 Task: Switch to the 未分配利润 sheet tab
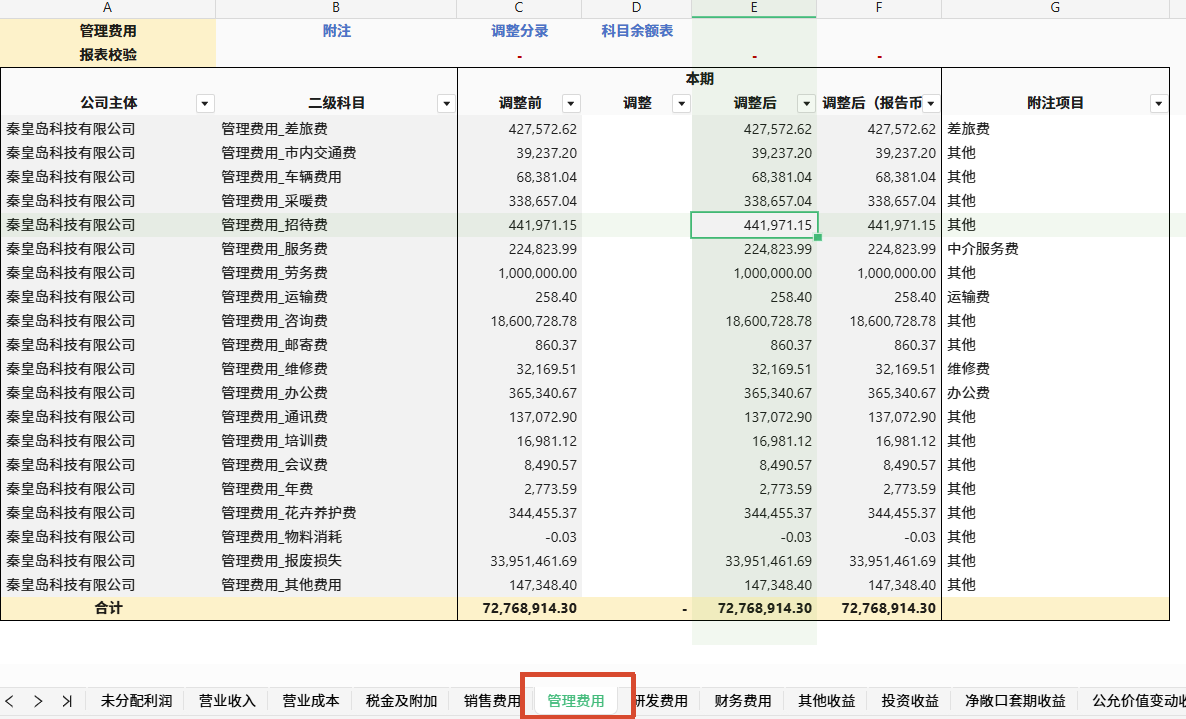pos(136,701)
